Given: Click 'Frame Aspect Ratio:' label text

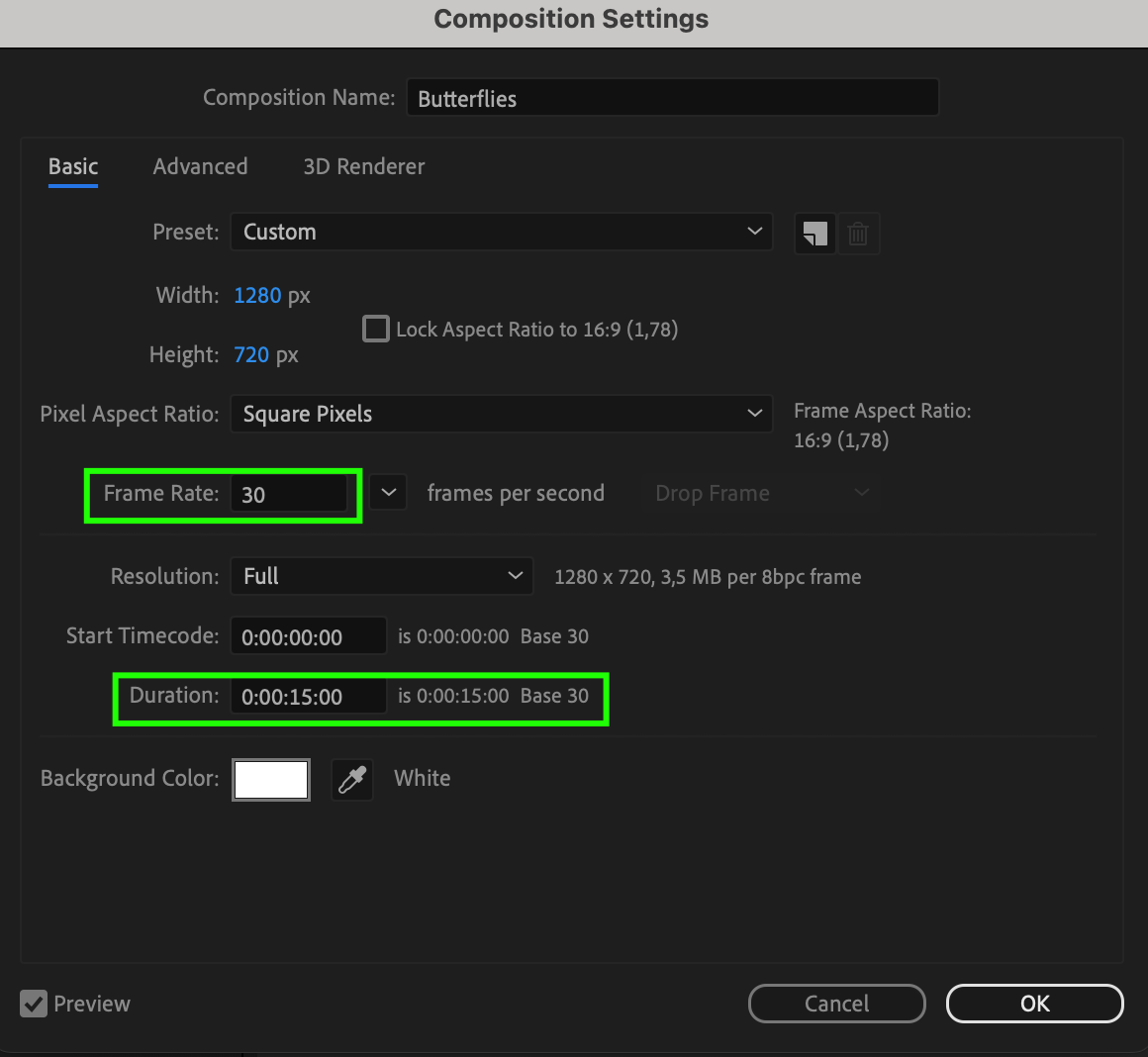Looking at the screenshot, I should [x=882, y=411].
